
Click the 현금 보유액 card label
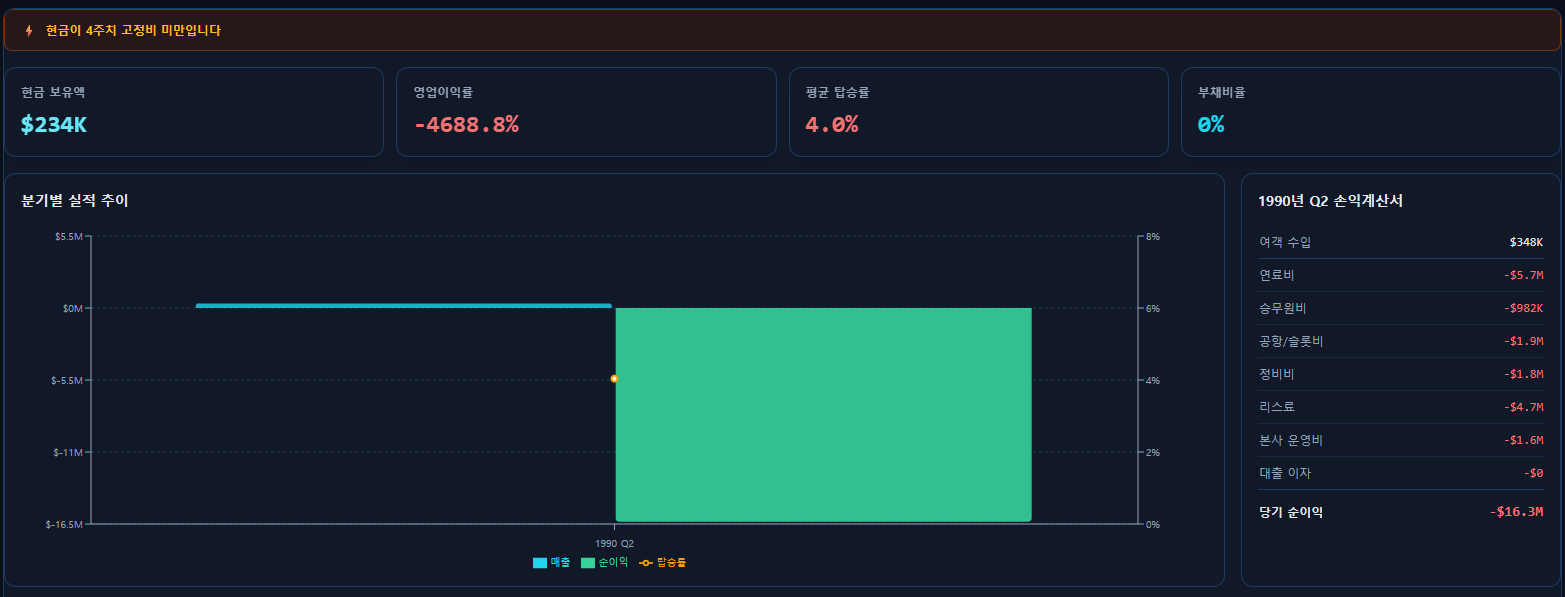tap(53, 92)
